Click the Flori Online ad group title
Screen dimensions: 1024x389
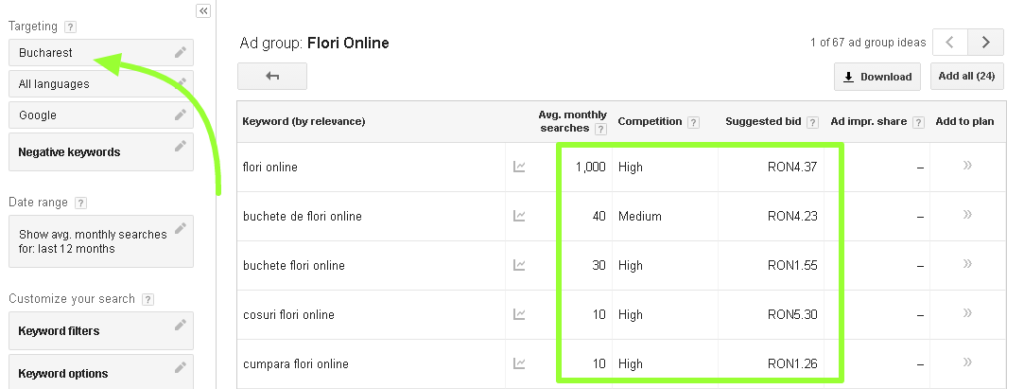(x=348, y=43)
